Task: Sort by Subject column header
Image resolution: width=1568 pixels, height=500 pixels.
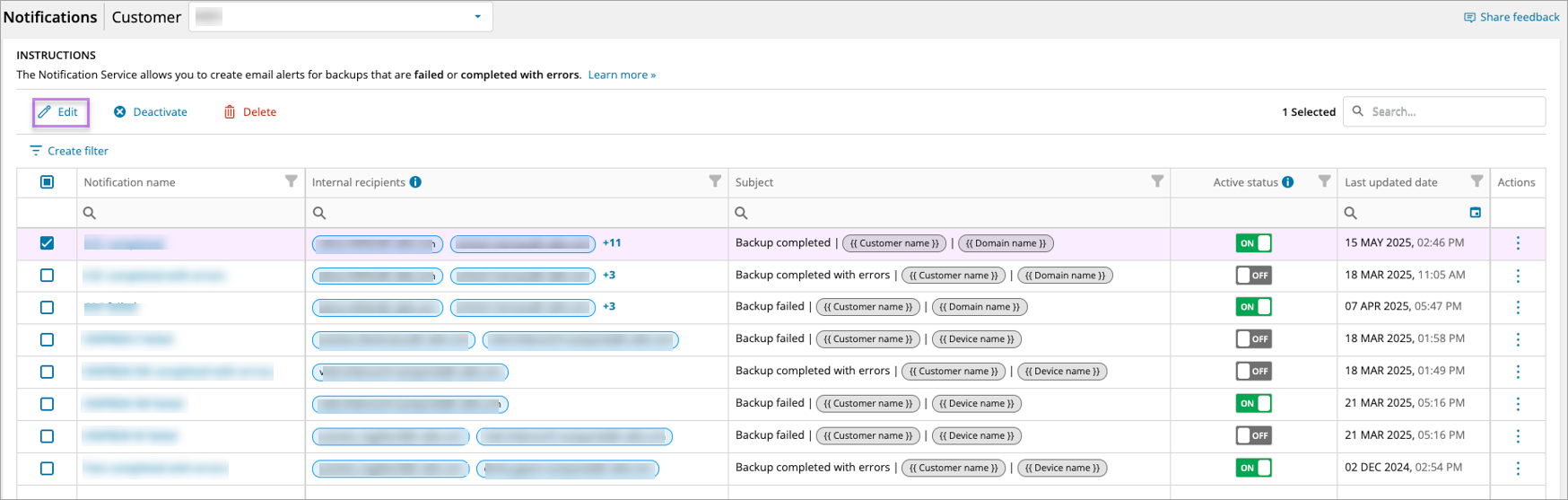Action: pos(754,182)
